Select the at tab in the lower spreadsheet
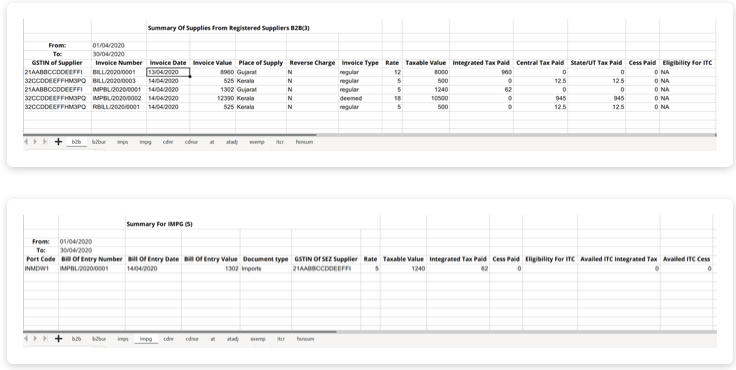The image size is (736, 370). (213, 339)
